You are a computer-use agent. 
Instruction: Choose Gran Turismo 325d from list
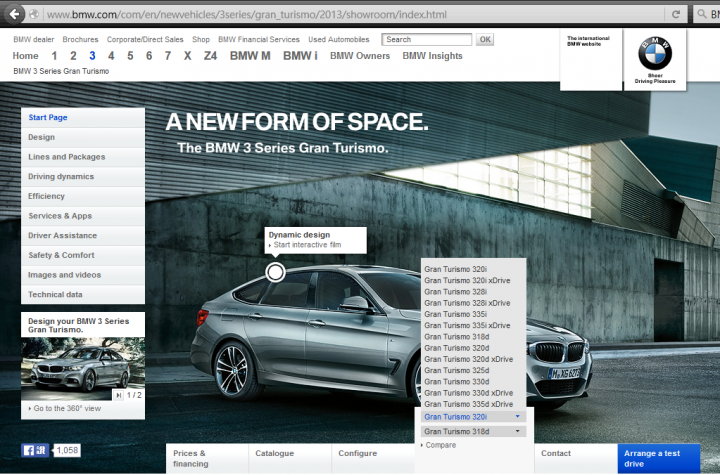pyautogui.click(x=456, y=370)
